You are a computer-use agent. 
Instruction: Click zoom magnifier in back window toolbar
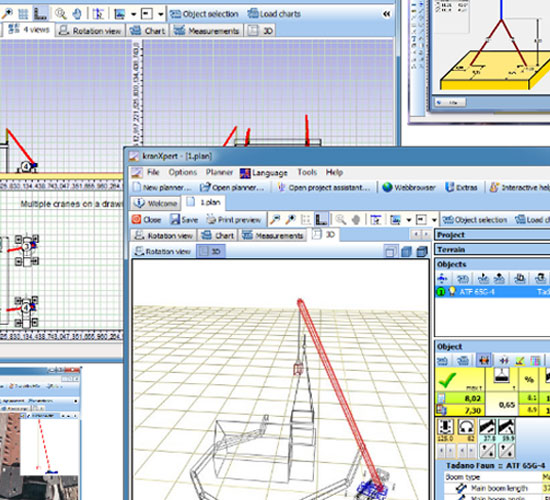click(x=61, y=14)
